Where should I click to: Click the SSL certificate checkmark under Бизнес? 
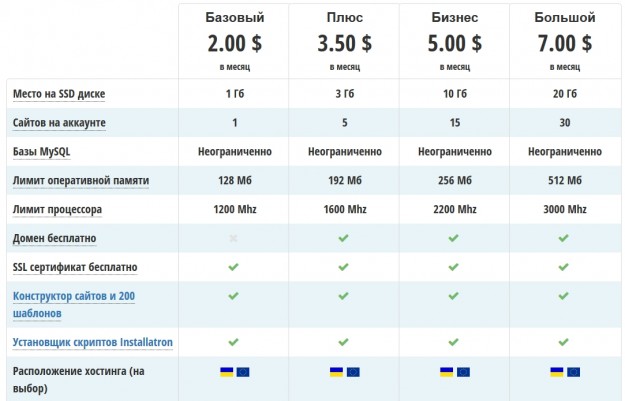click(x=454, y=268)
